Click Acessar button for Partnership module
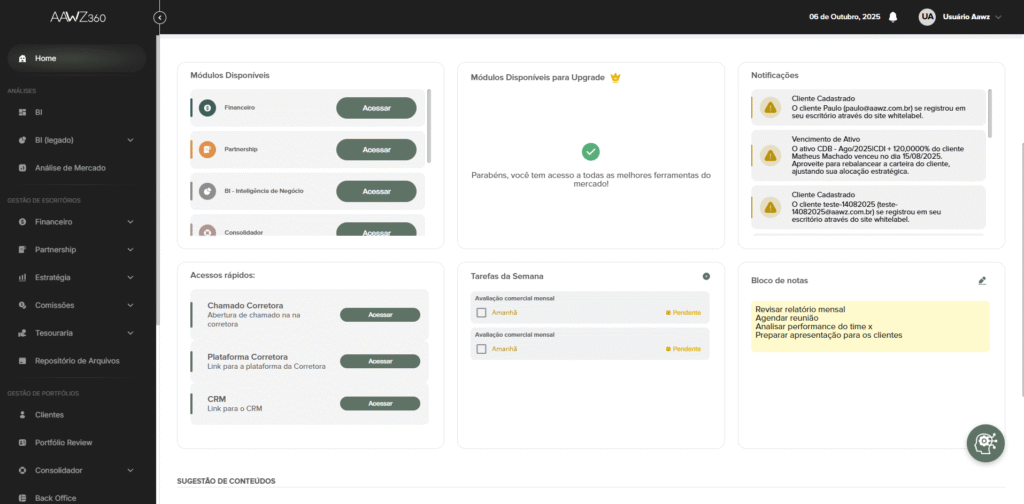The image size is (1024, 504). point(376,150)
